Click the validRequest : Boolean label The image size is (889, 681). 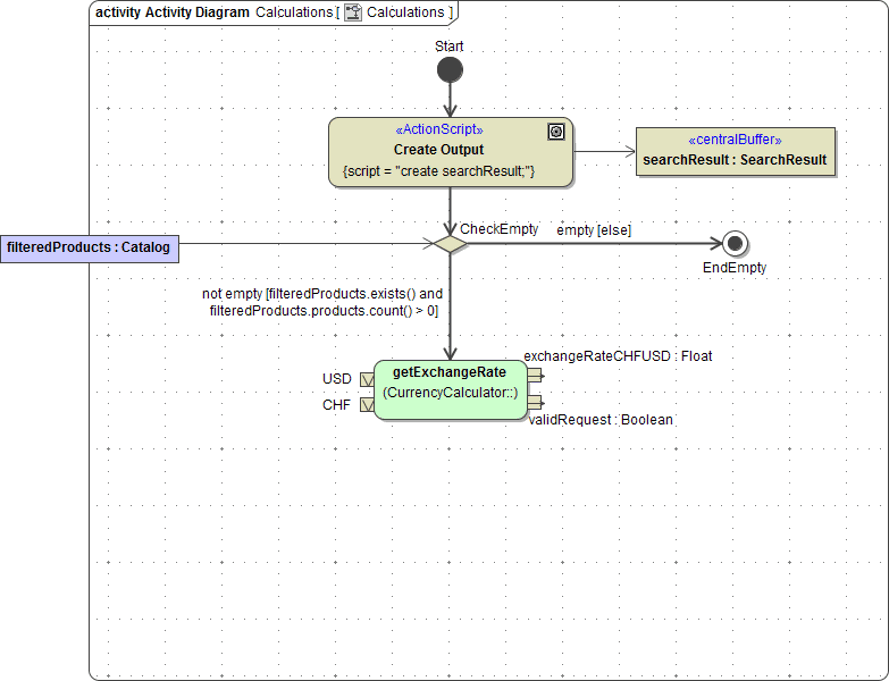tap(600, 420)
